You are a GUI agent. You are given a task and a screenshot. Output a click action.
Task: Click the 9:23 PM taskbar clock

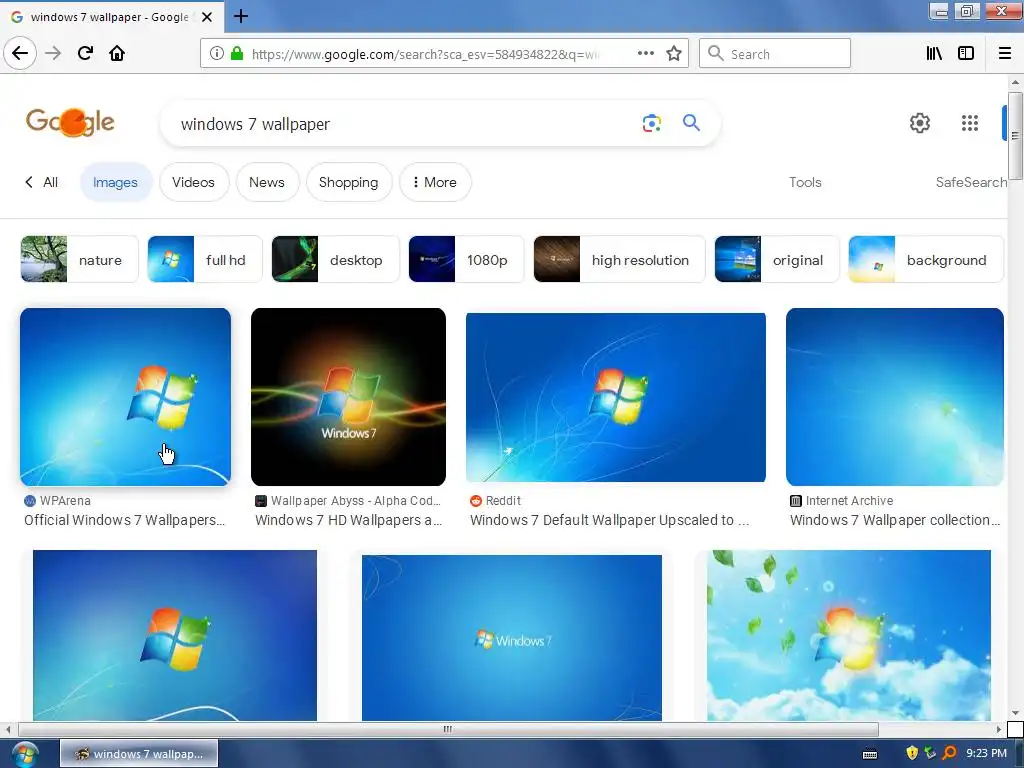point(986,753)
